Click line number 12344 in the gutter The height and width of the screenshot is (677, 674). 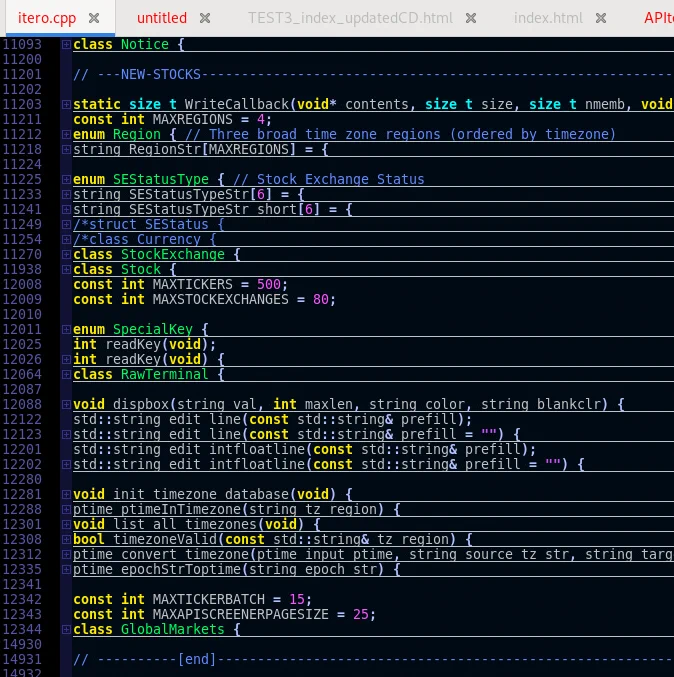(22, 630)
